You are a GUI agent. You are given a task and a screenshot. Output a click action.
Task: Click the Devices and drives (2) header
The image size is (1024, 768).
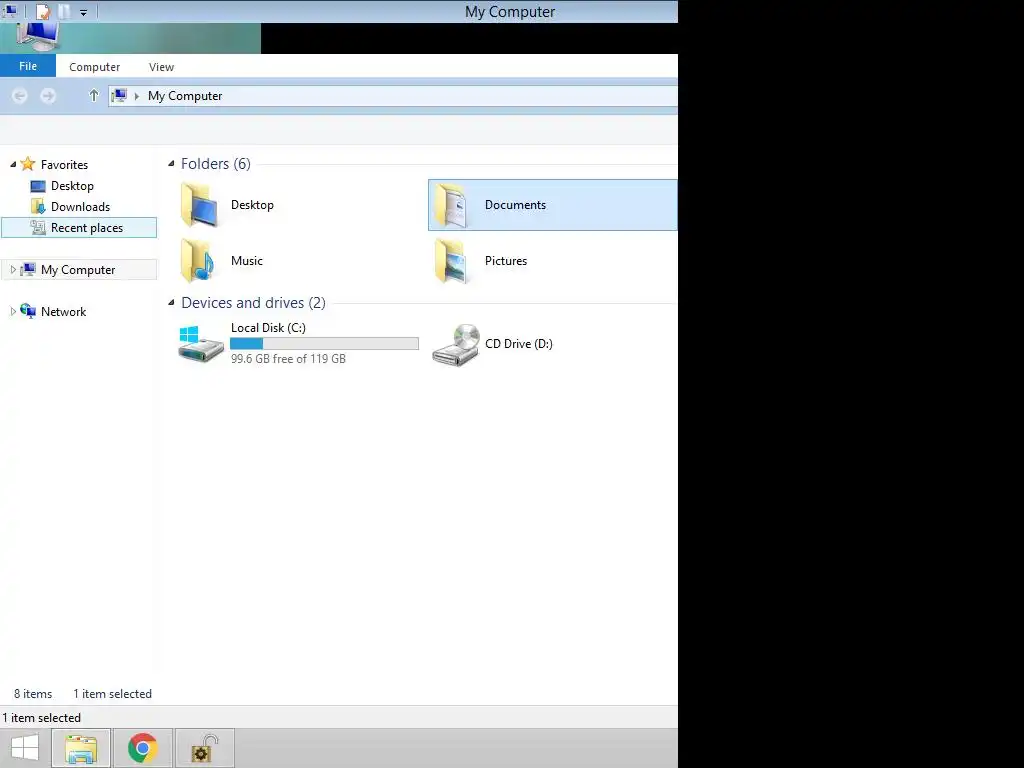[x=253, y=302]
